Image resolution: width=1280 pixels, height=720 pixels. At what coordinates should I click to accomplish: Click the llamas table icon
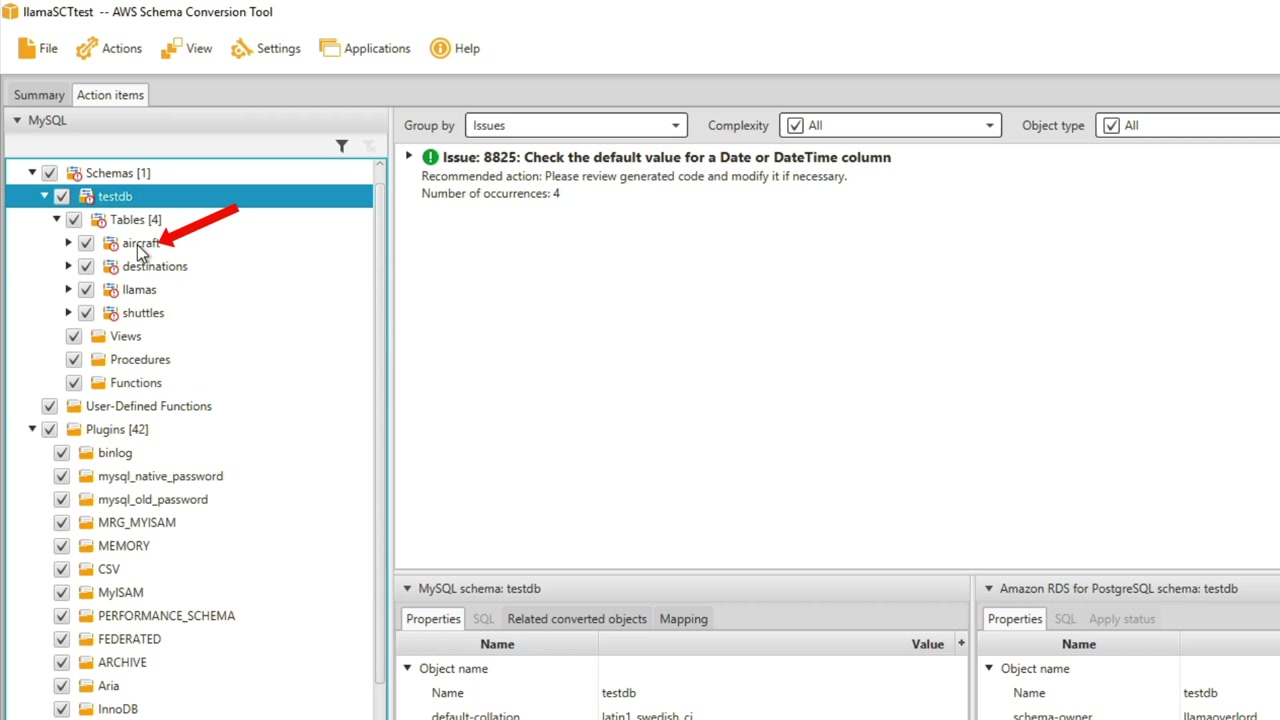click(110, 290)
